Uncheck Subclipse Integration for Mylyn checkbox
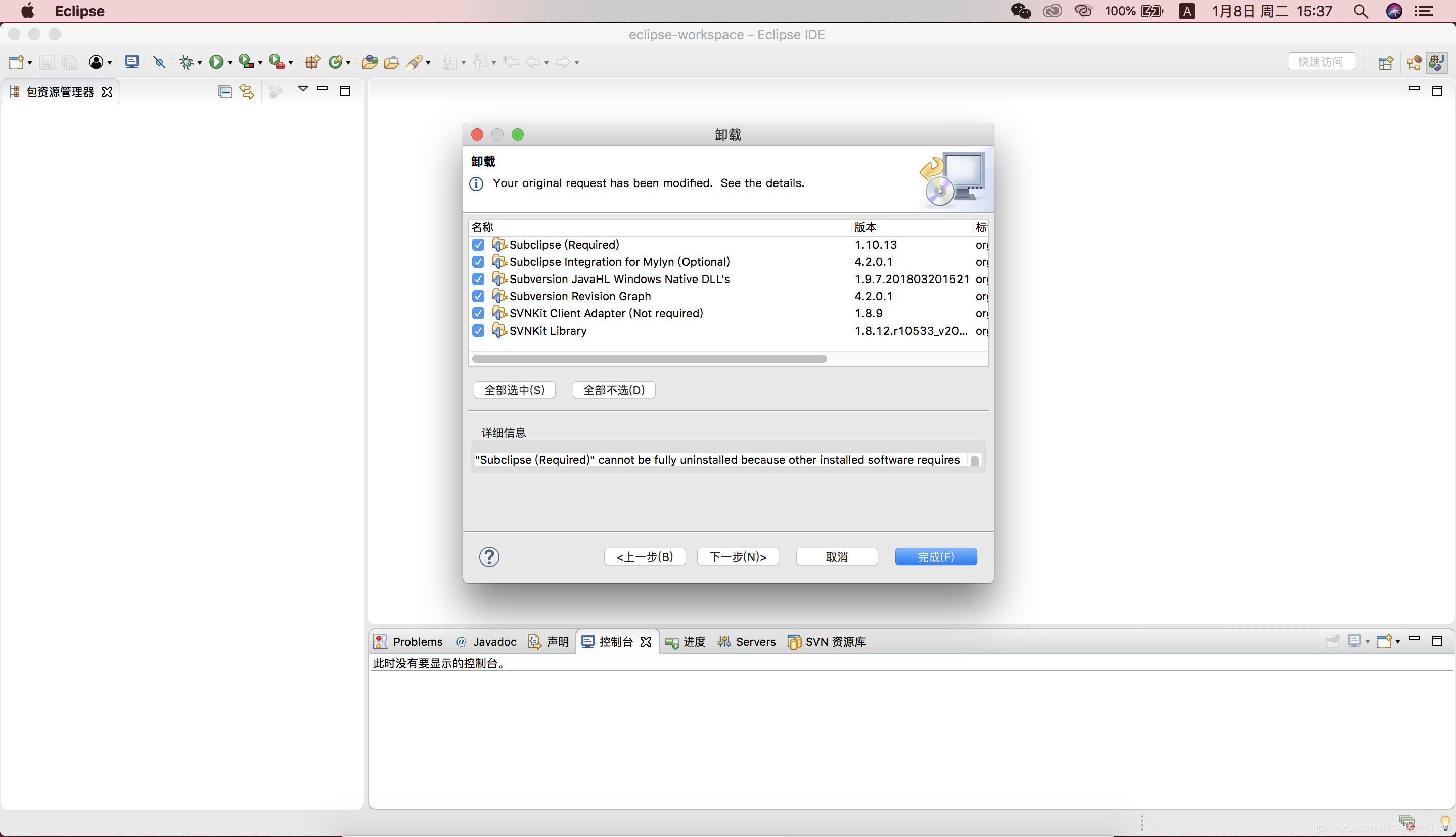Image resolution: width=1456 pixels, height=837 pixels. pyautogui.click(x=478, y=262)
